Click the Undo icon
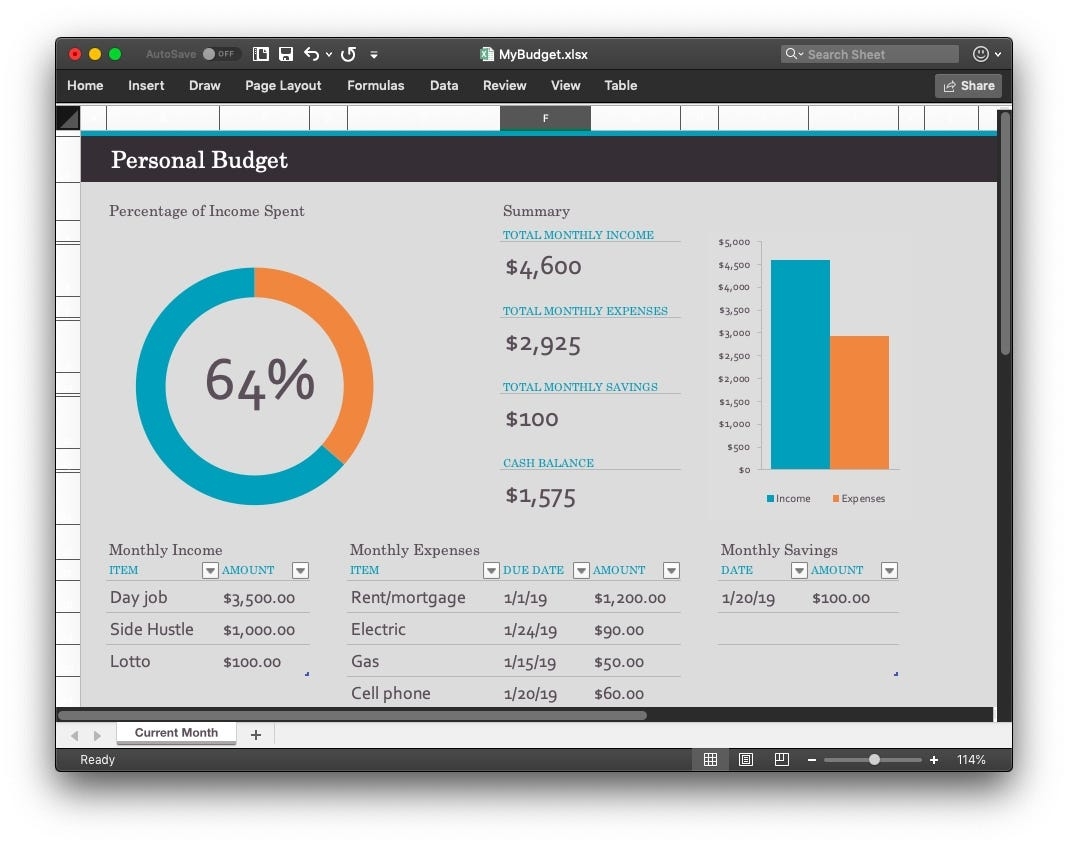 pyautogui.click(x=309, y=54)
